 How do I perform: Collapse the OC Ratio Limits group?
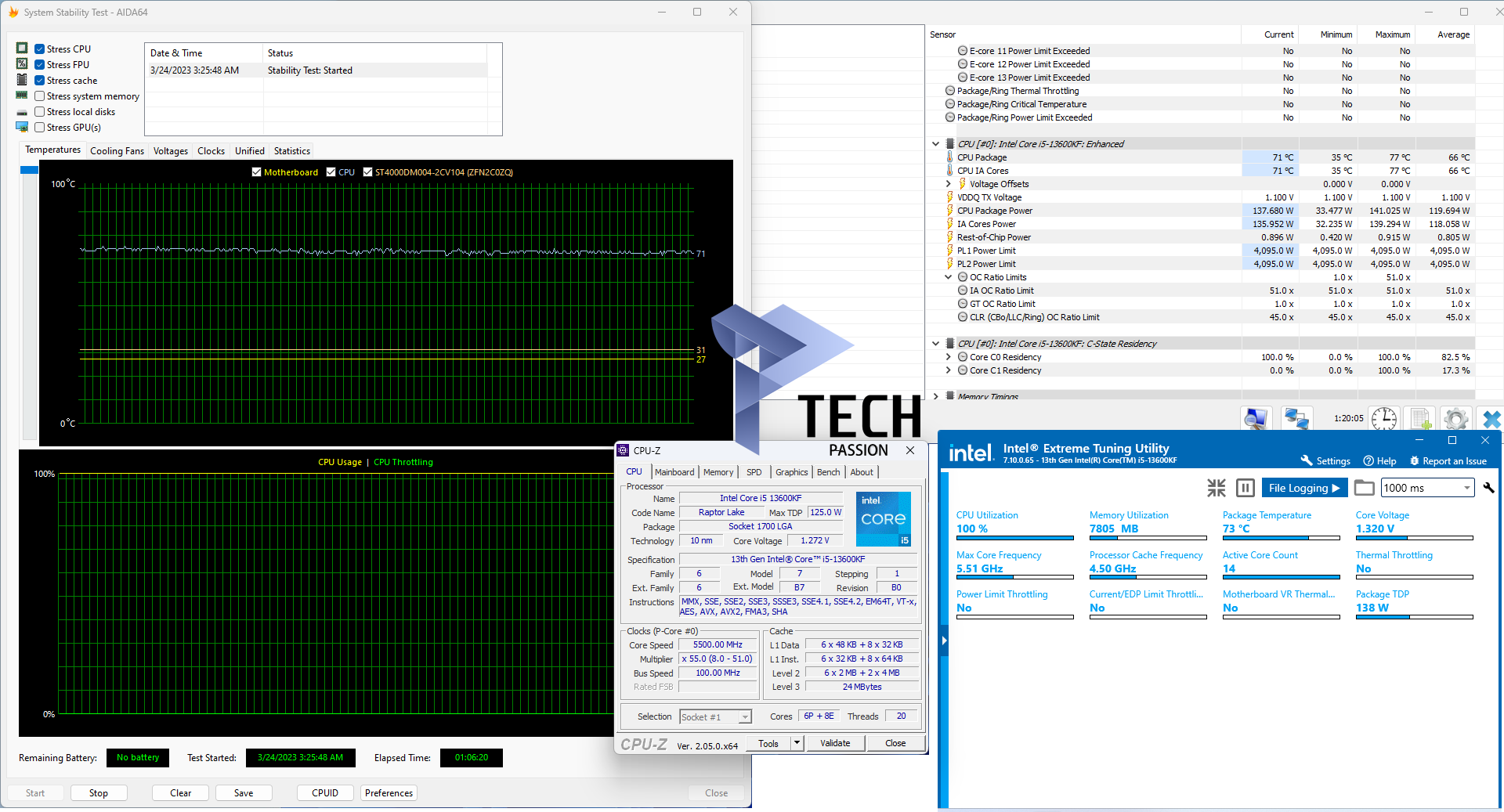click(x=948, y=277)
